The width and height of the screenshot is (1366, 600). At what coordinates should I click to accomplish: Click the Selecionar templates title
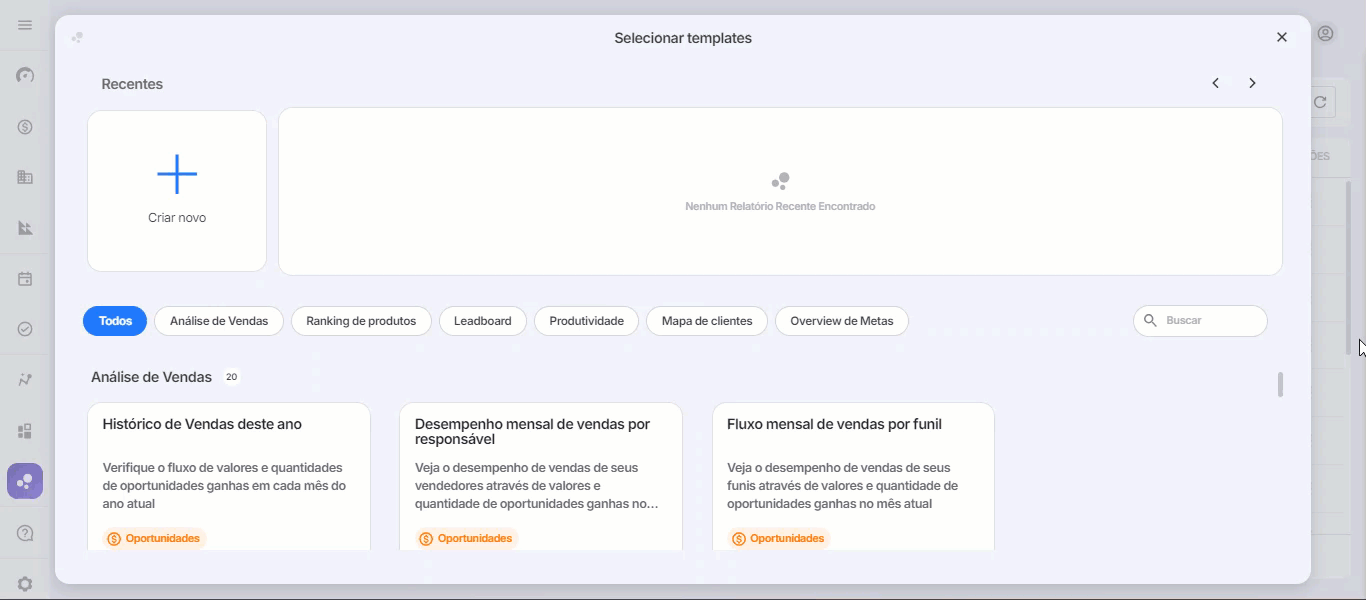(683, 38)
